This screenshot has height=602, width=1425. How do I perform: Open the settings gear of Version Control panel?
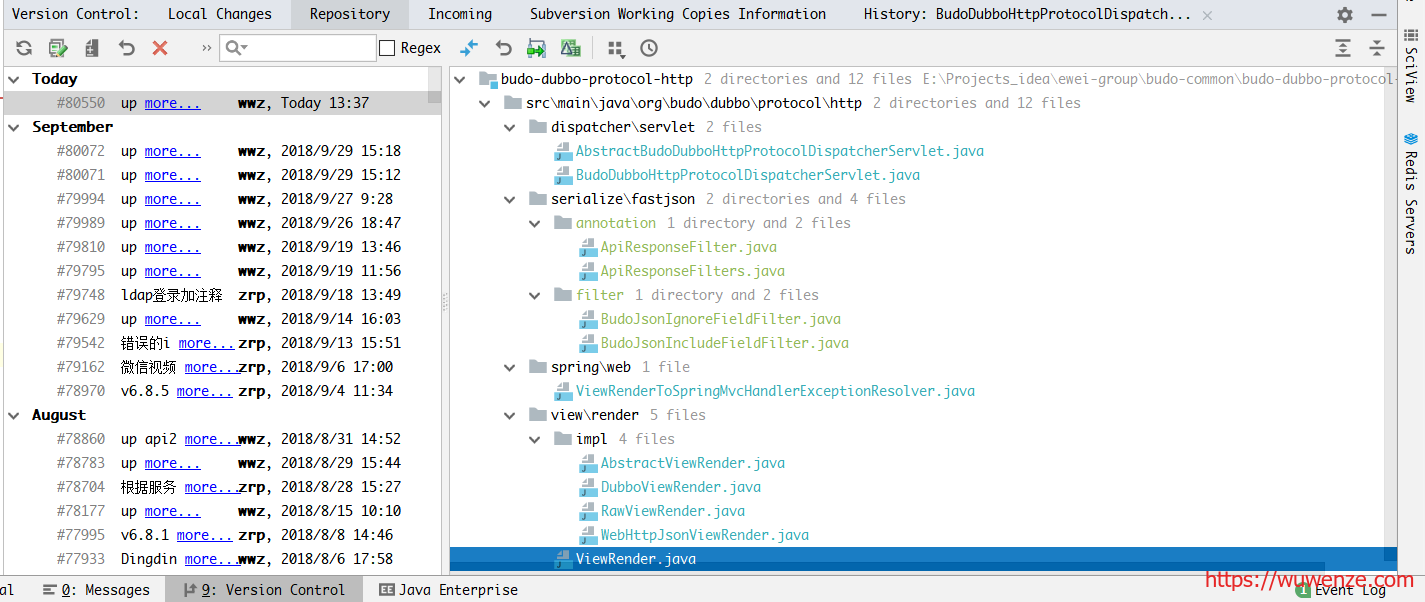[1345, 15]
